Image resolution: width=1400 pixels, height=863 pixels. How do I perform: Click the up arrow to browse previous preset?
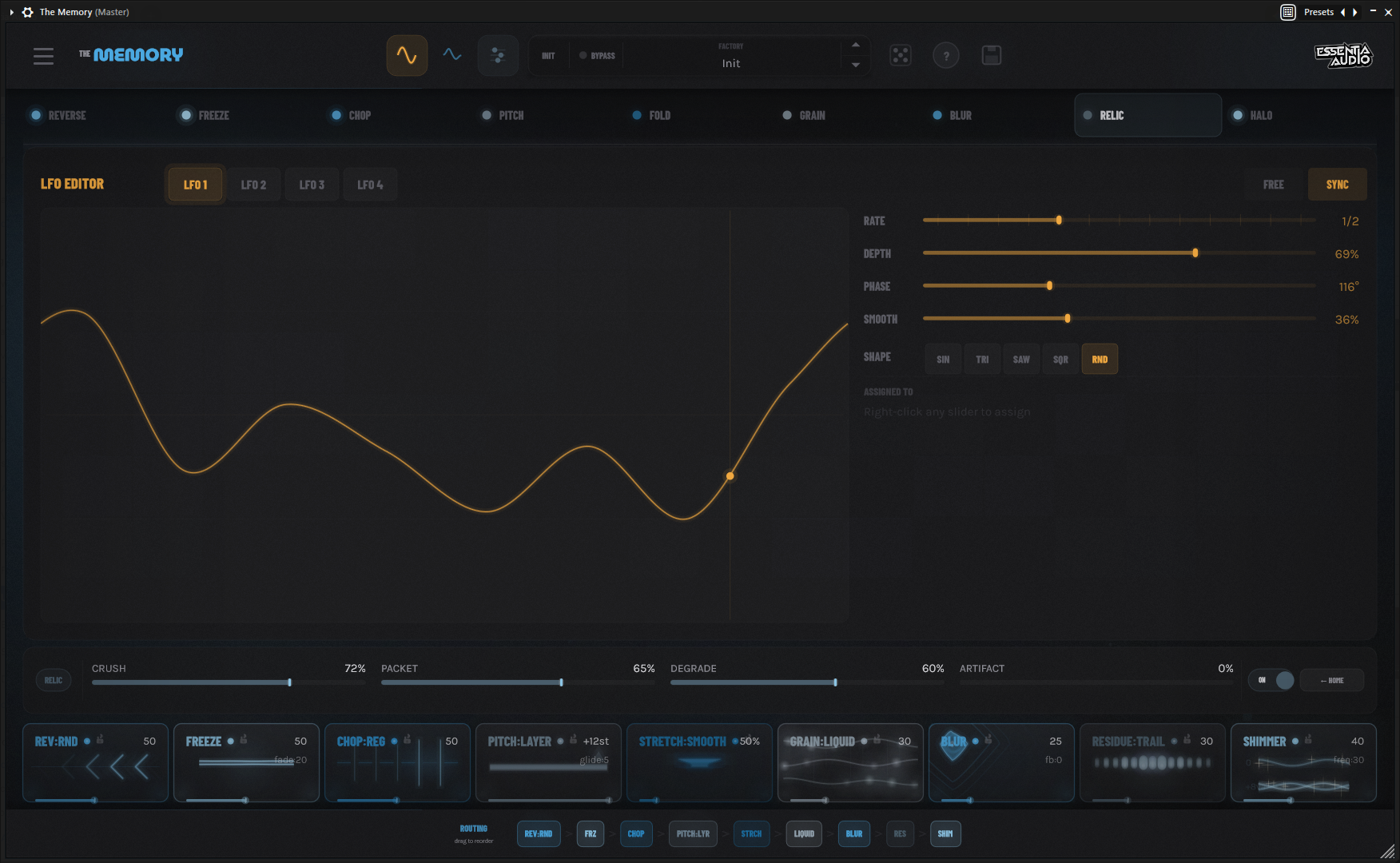pos(855,45)
